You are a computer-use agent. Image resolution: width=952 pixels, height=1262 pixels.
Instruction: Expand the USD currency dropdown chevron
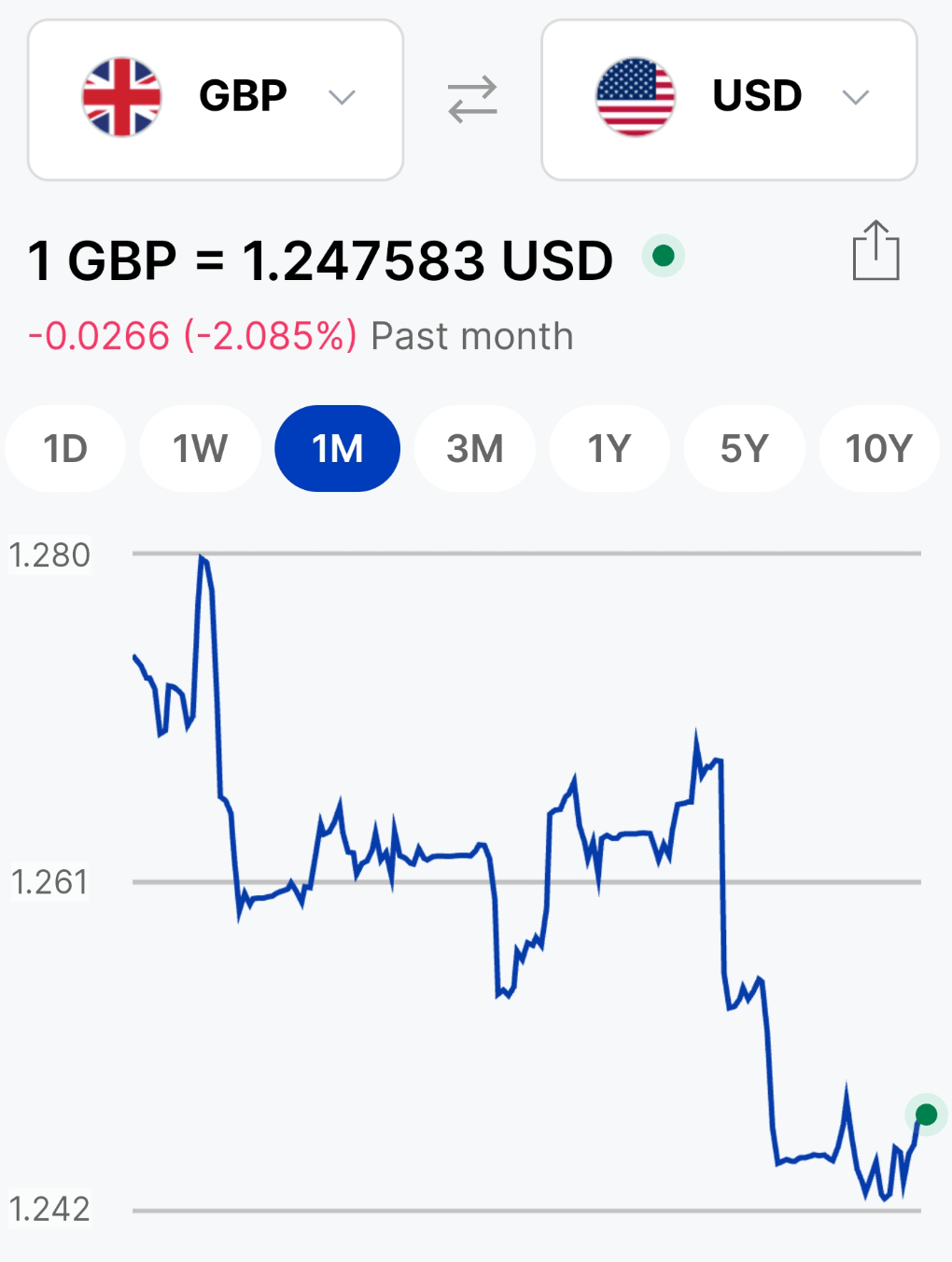pyautogui.click(x=856, y=97)
